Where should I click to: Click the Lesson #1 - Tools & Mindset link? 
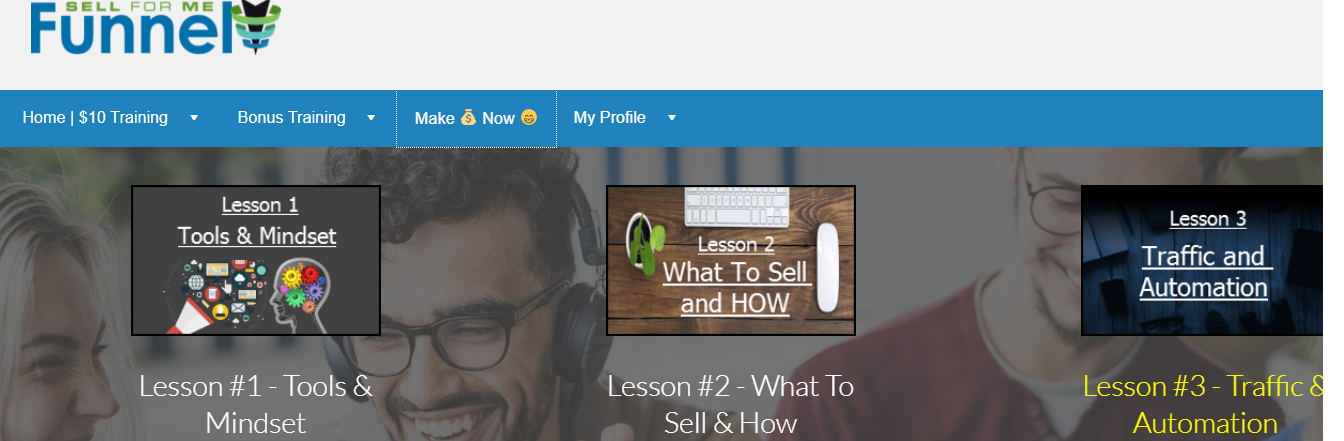pyautogui.click(x=256, y=404)
